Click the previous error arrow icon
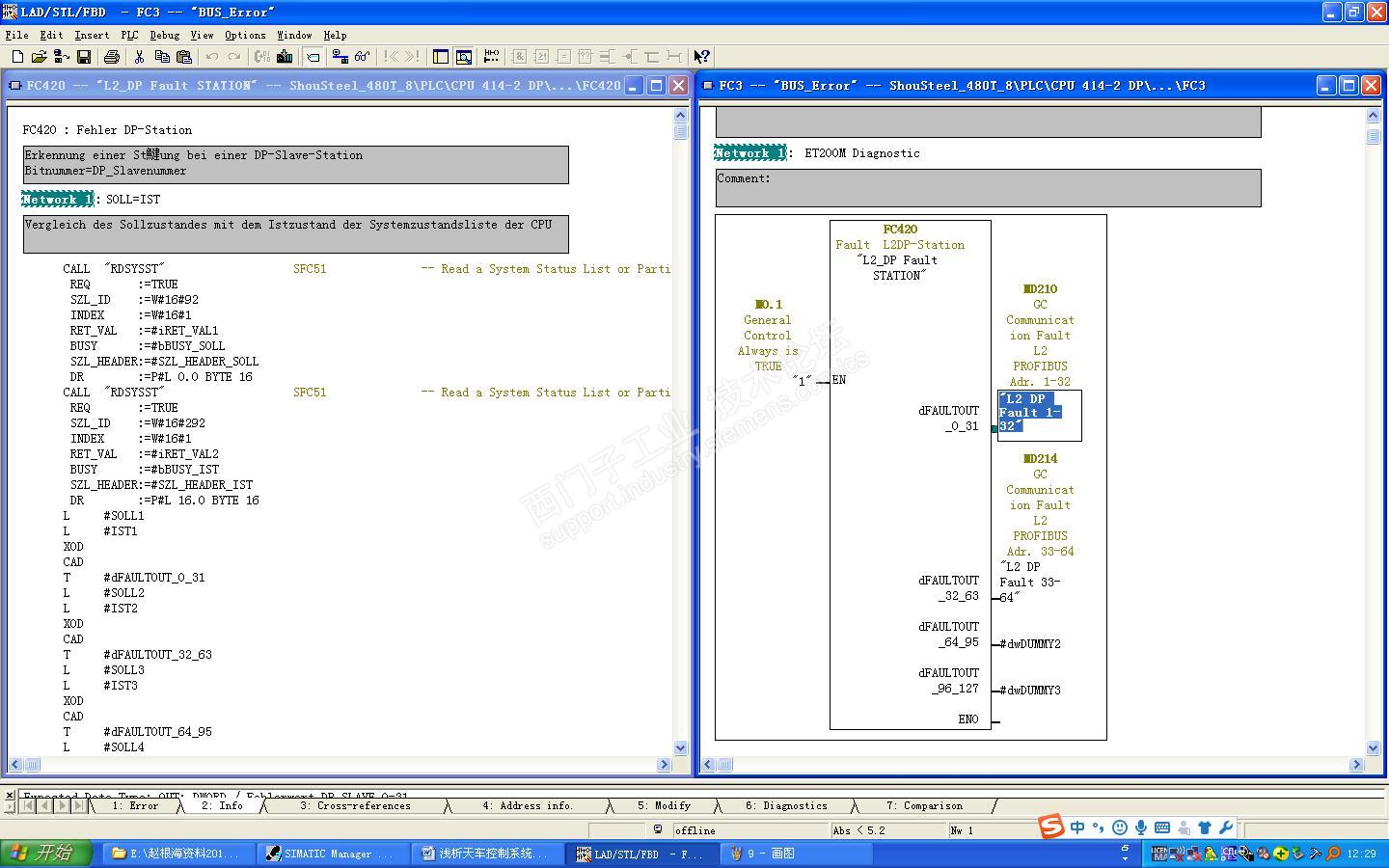1389x868 pixels. pos(391,57)
